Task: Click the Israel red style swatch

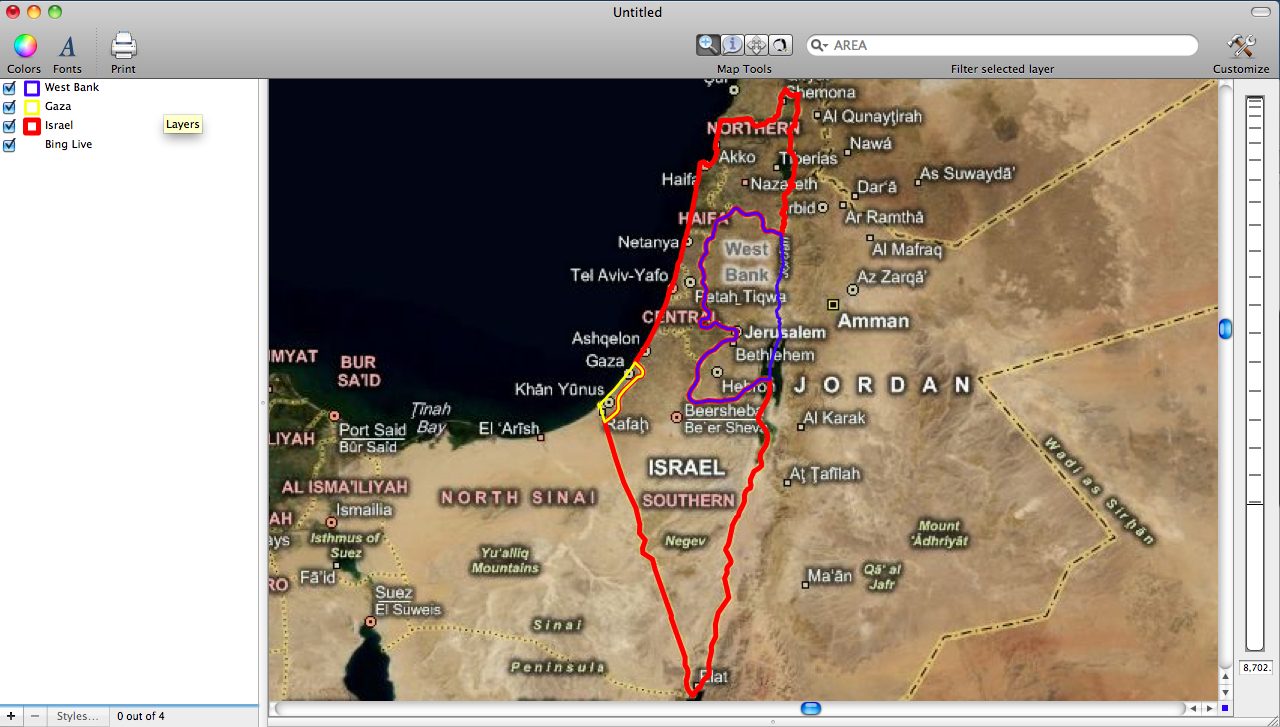Action: click(32, 126)
